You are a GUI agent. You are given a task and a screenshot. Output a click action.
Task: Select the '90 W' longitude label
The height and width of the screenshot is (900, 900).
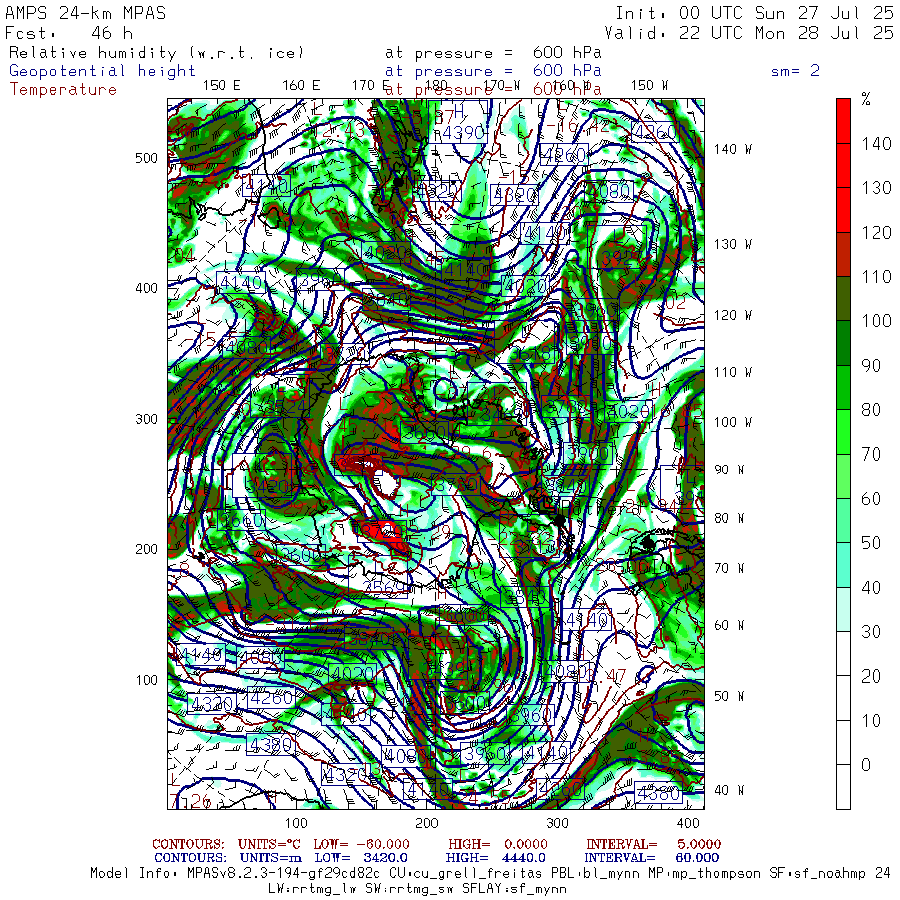click(x=729, y=470)
